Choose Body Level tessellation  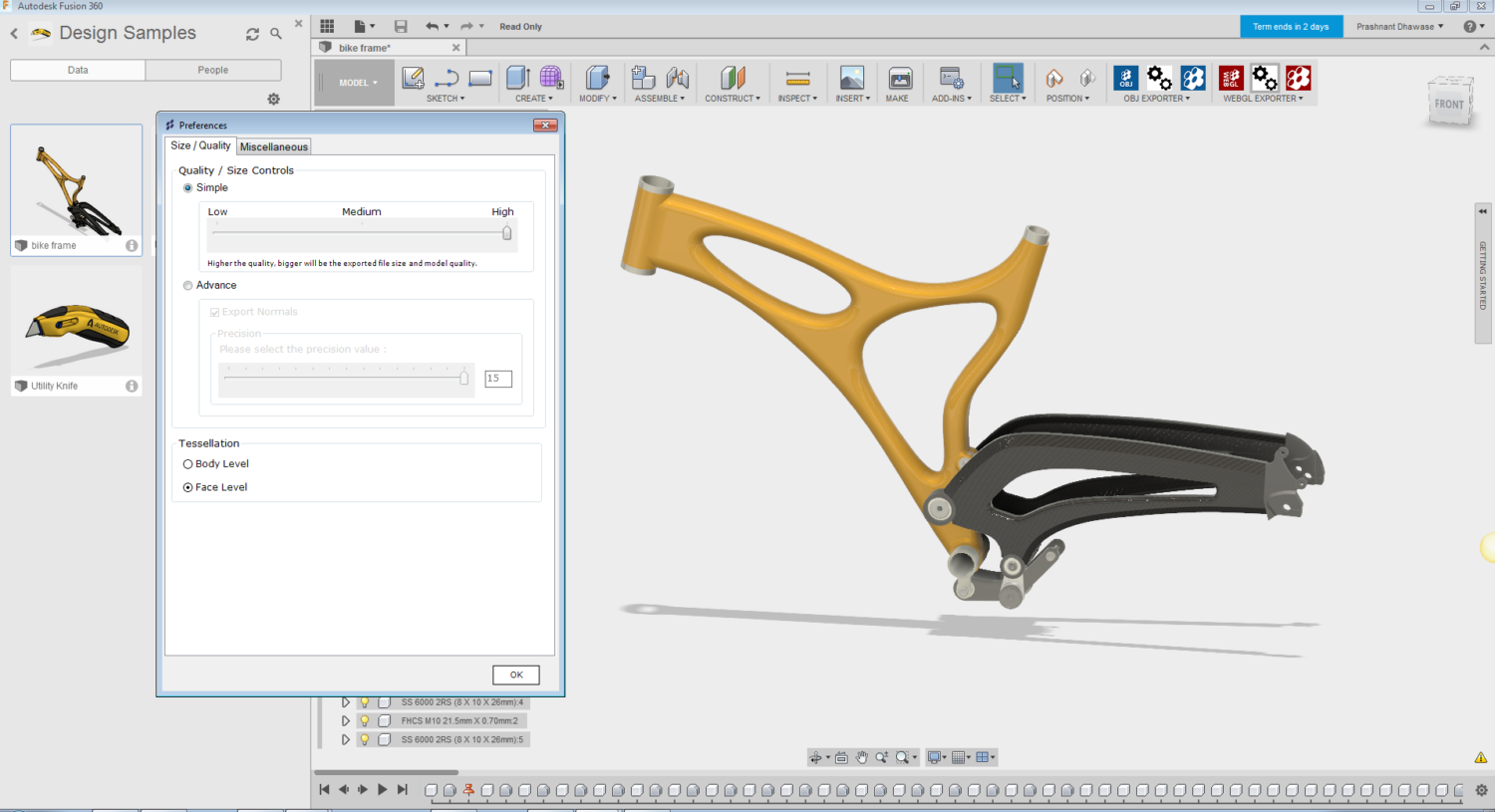[x=187, y=463]
